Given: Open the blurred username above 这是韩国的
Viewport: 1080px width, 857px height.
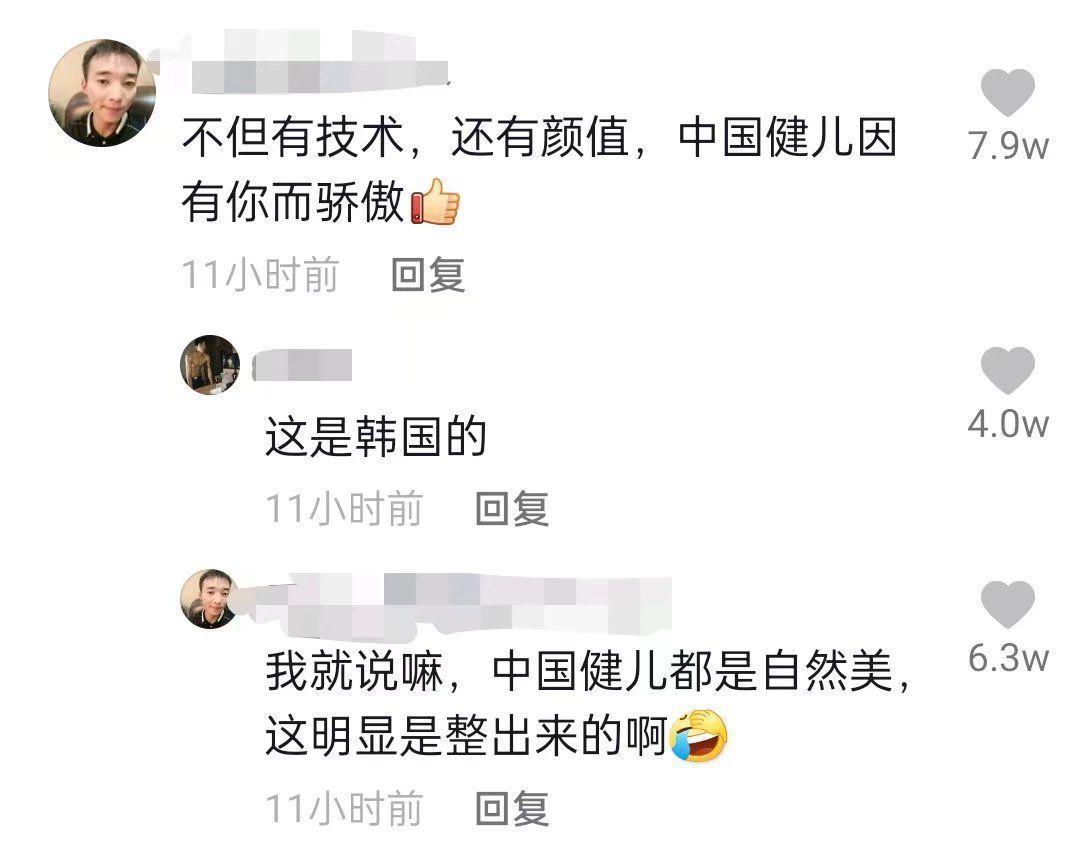Looking at the screenshot, I should coord(302,365).
